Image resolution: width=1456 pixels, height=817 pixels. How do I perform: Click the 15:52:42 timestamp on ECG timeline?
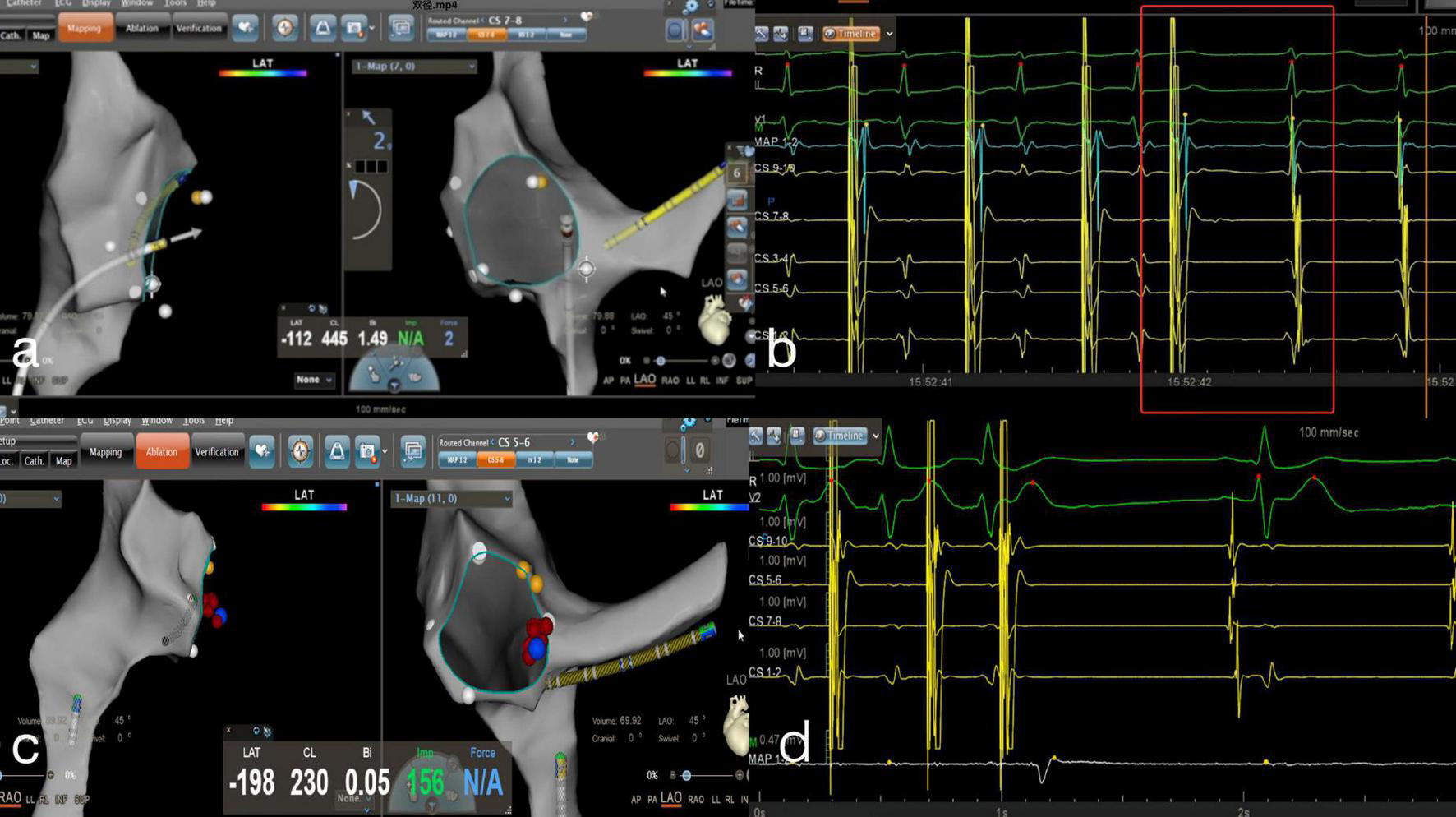tap(1189, 382)
